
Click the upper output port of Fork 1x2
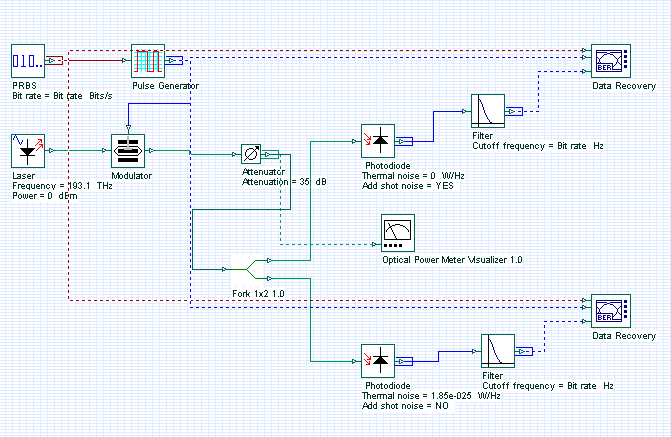coord(269,260)
